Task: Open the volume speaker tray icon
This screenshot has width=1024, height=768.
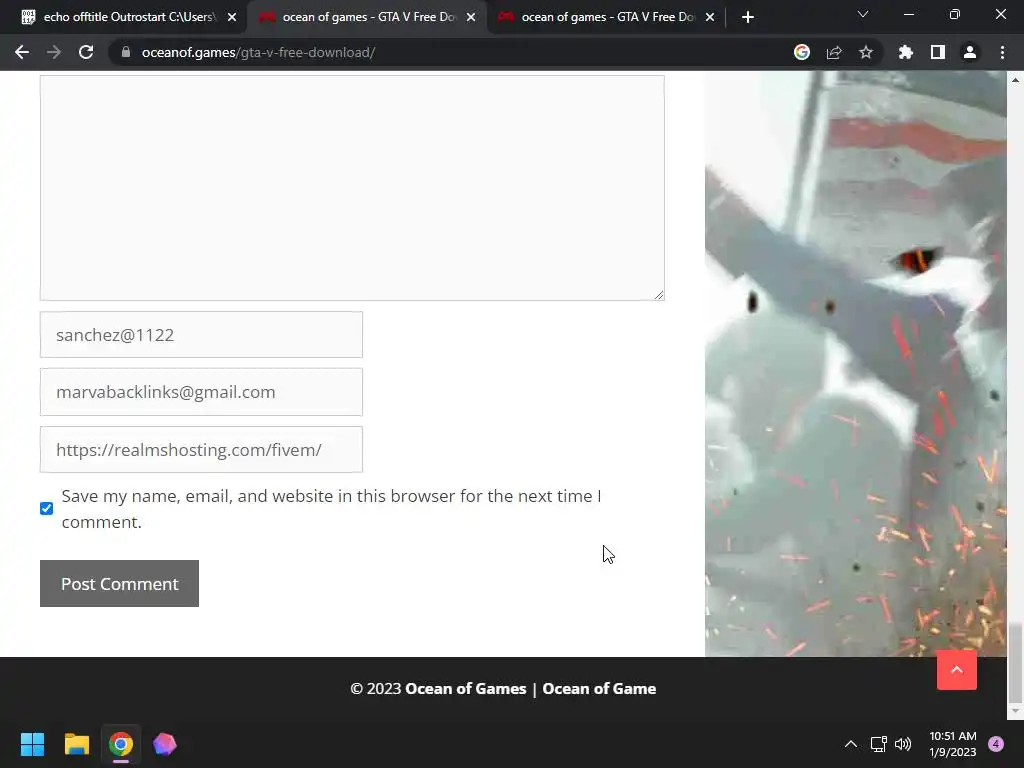Action: point(903,744)
